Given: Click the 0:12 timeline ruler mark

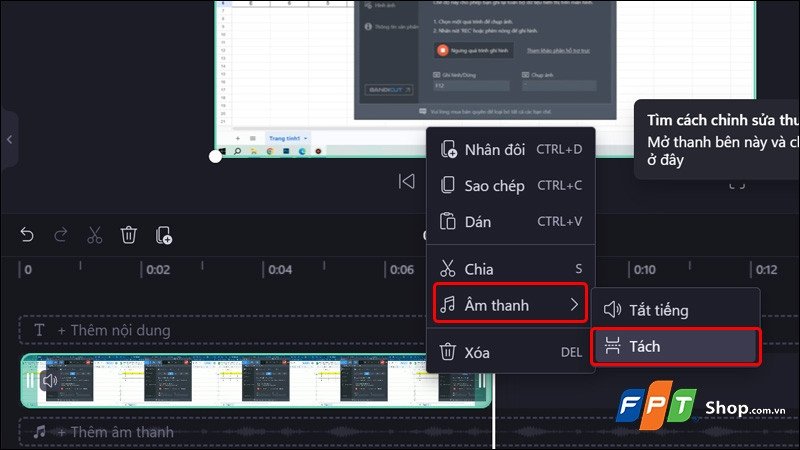Looking at the screenshot, I should point(766,270).
